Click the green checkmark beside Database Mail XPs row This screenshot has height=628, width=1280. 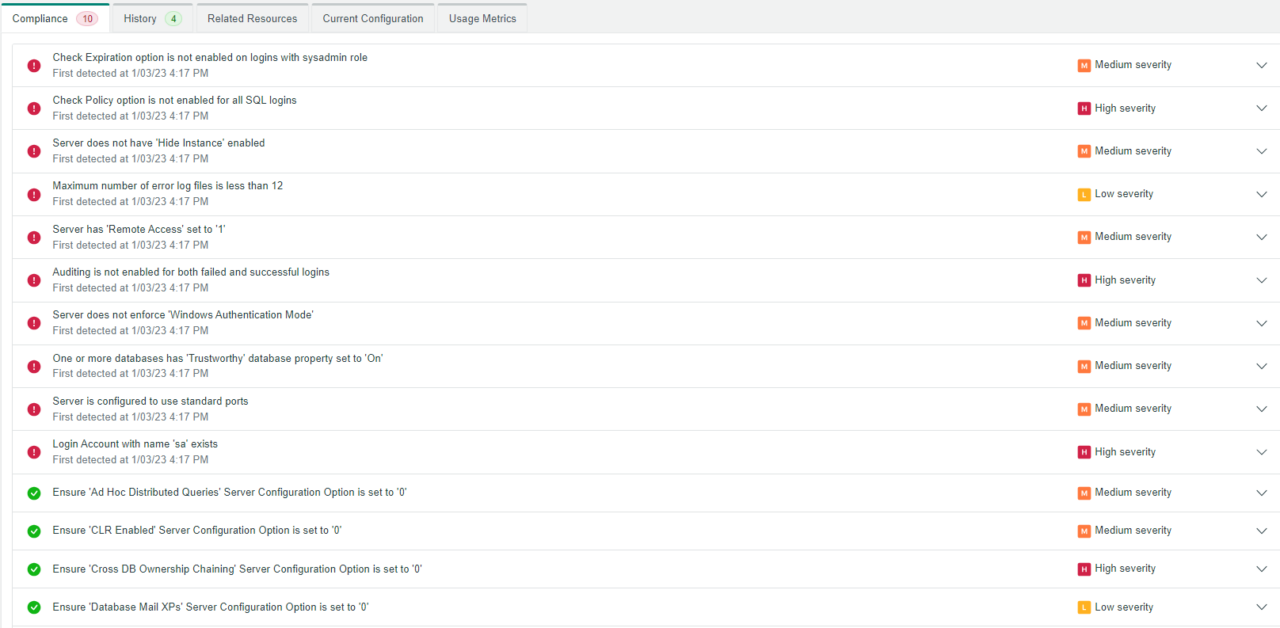(33, 607)
